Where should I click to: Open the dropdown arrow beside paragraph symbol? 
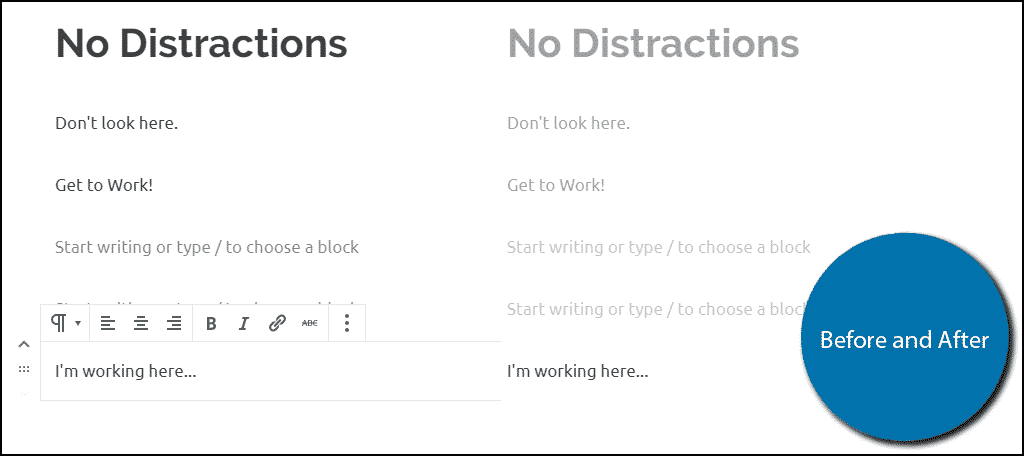coord(78,323)
